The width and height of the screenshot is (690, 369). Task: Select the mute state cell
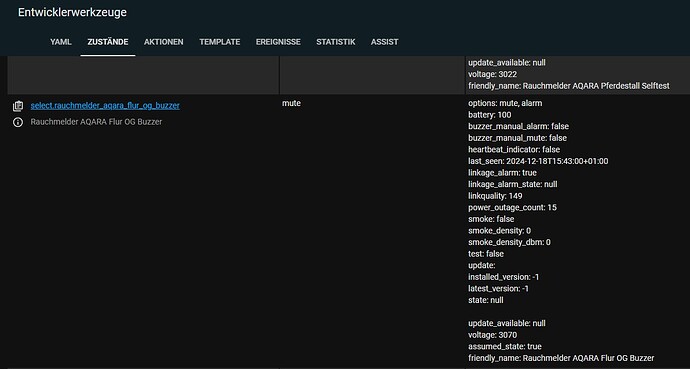point(291,103)
